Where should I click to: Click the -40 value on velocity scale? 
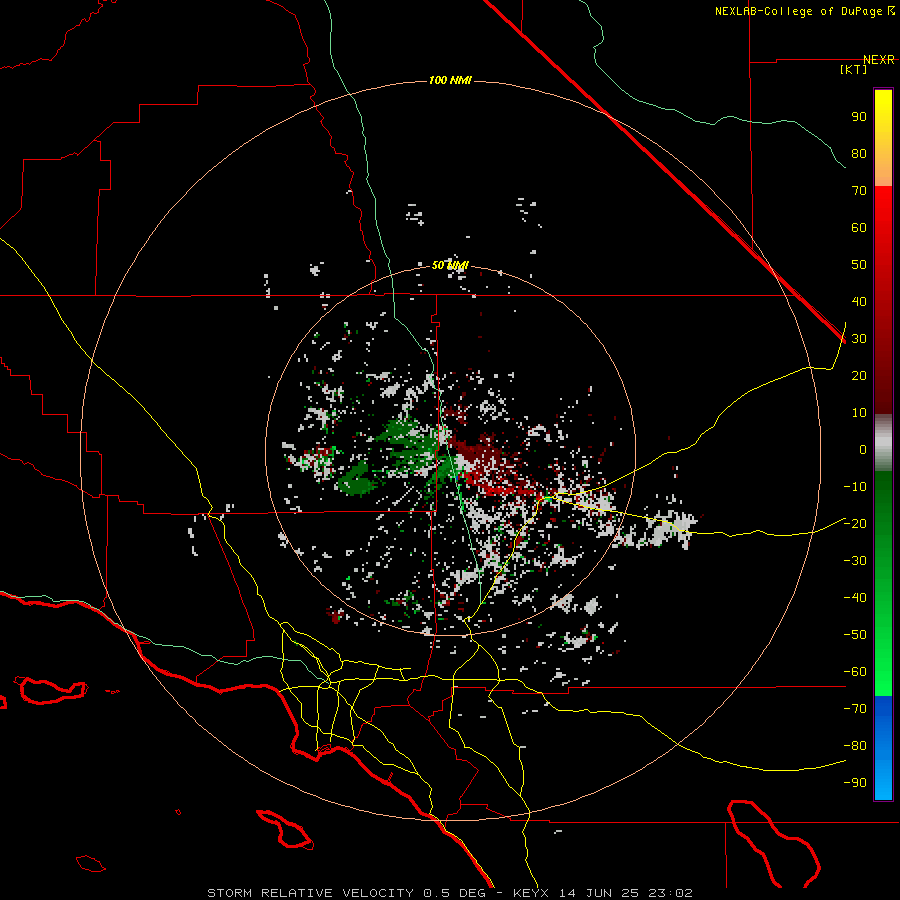855,598
